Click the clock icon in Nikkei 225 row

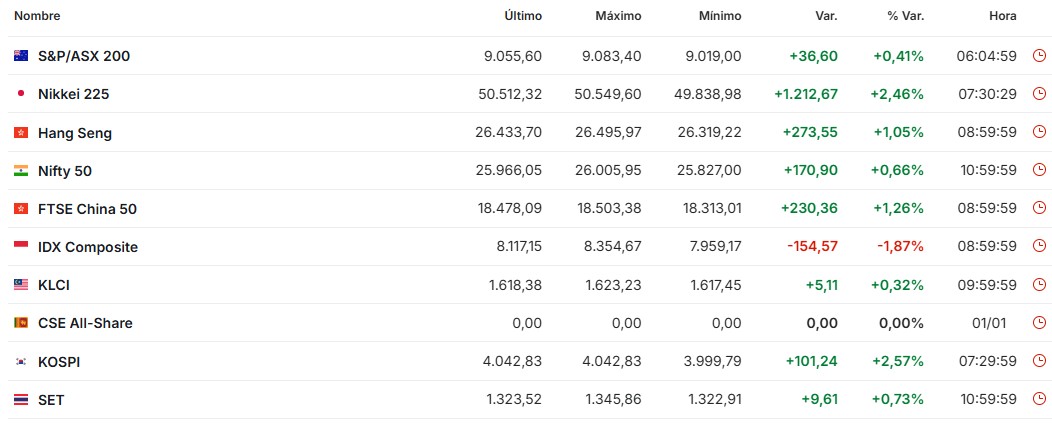pyautogui.click(x=1040, y=94)
